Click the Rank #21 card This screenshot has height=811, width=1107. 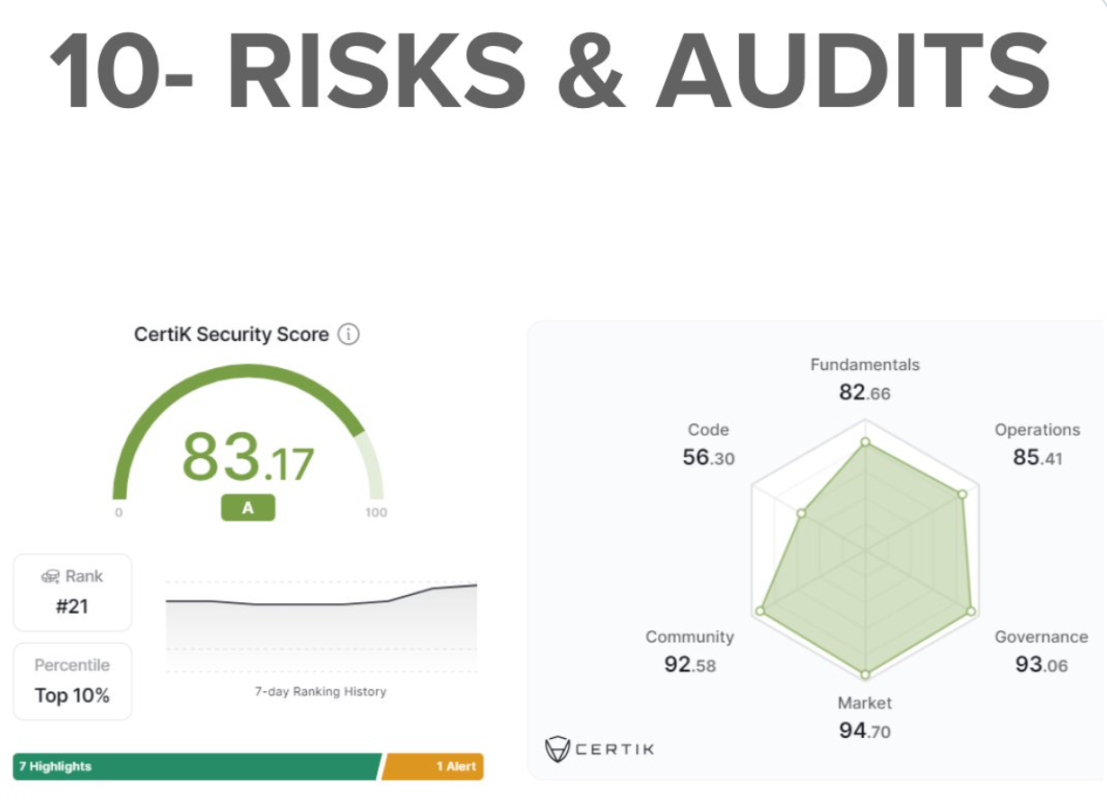coord(72,592)
